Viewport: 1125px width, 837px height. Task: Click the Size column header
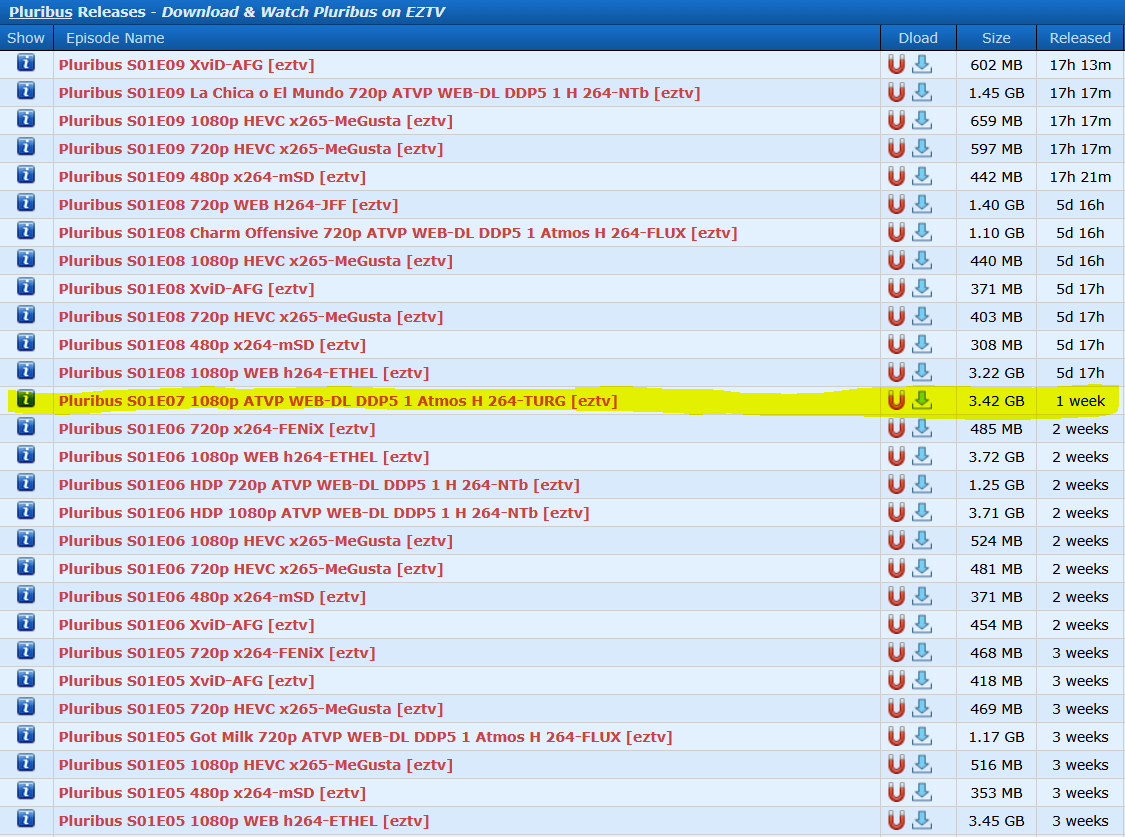click(x=996, y=38)
